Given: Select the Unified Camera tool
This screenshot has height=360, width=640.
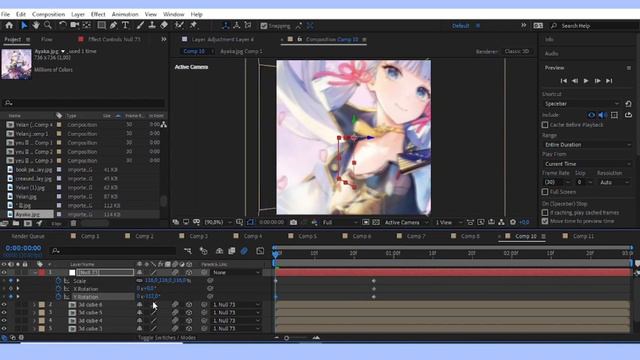Looking at the screenshot, I should [x=74, y=25].
